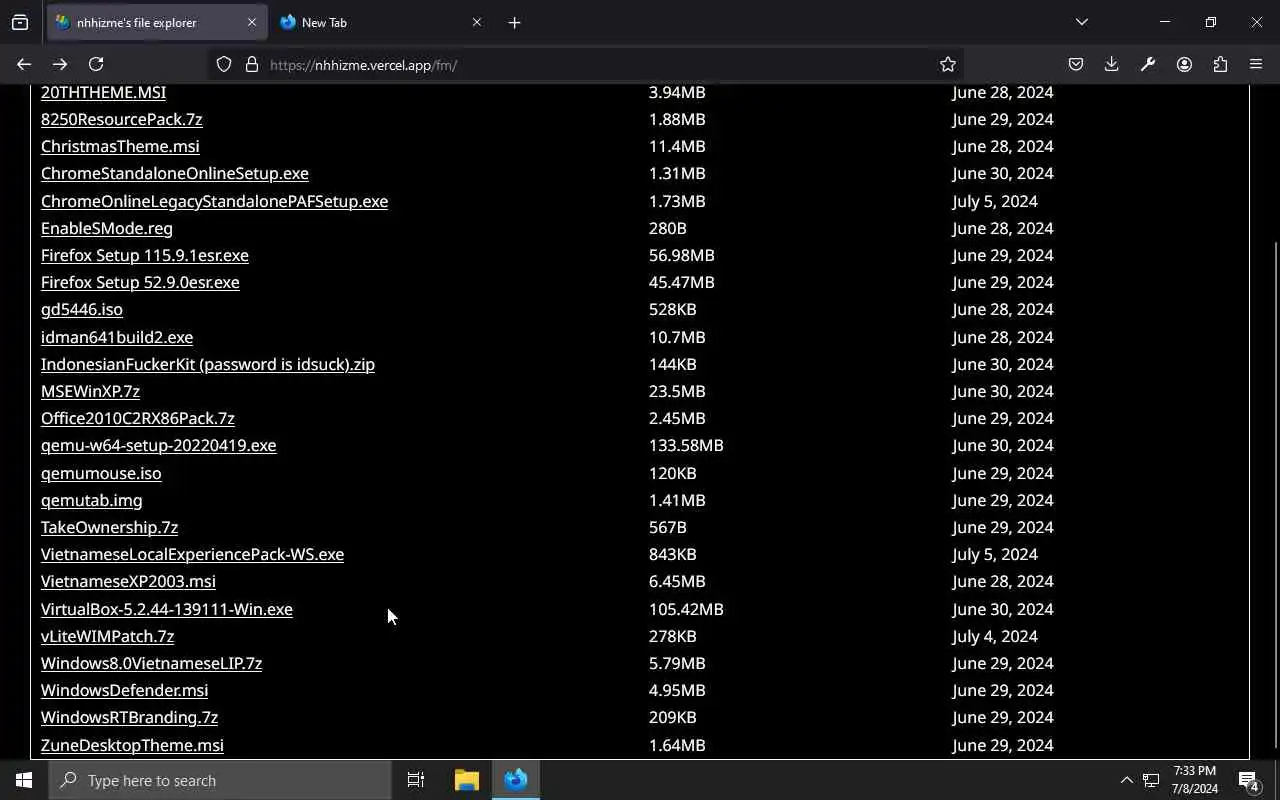This screenshot has height=800, width=1280.
Task: Open Firefox account menu
Action: (x=1184, y=64)
